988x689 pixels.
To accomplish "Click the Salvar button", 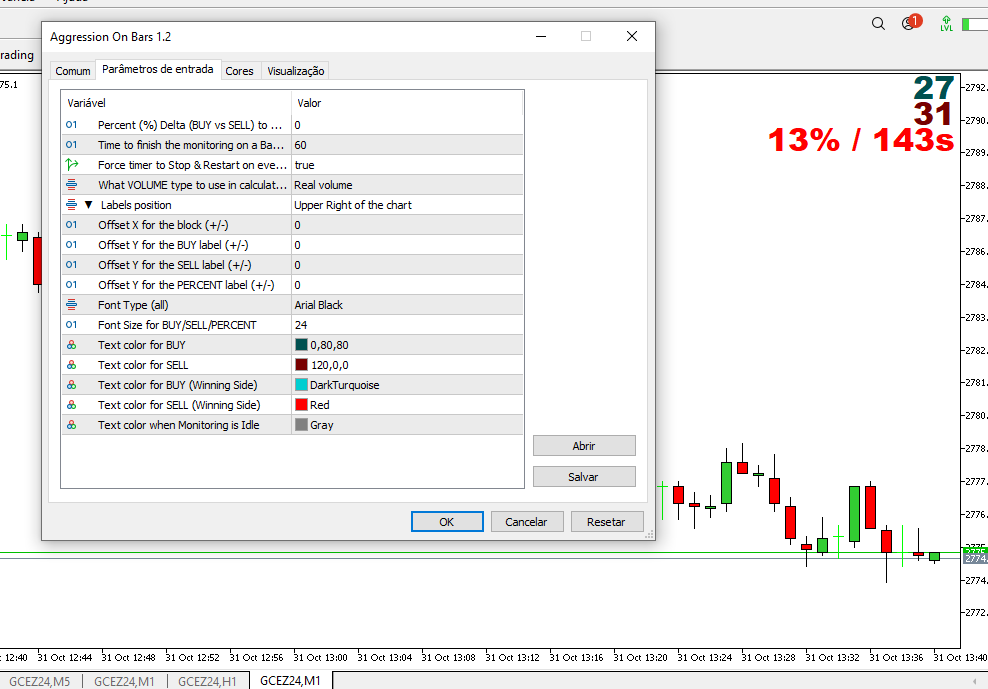I will 584,477.
